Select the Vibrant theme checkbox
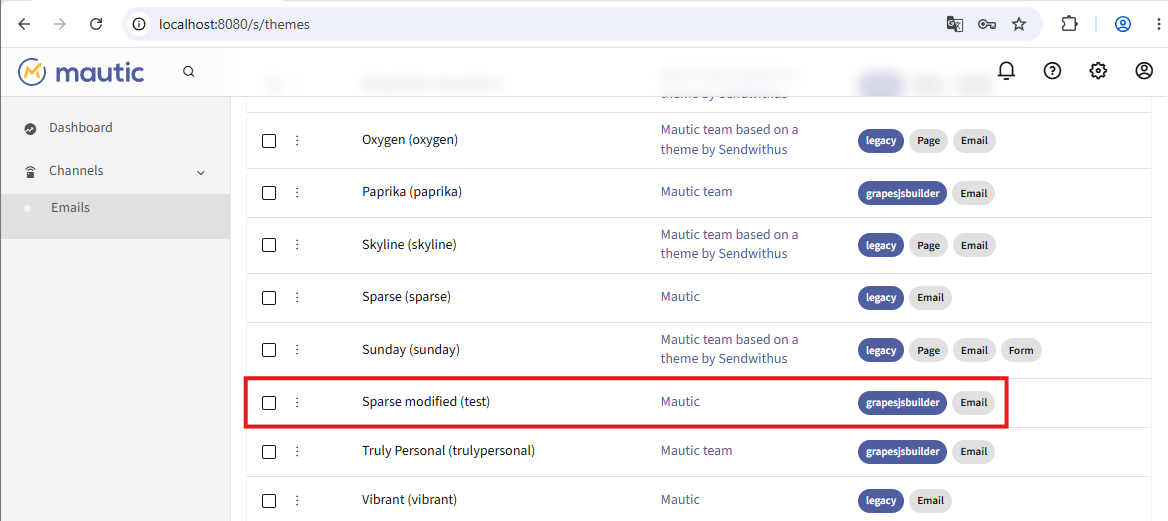Image resolution: width=1168 pixels, height=521 pixels. (x=269, y=501)
